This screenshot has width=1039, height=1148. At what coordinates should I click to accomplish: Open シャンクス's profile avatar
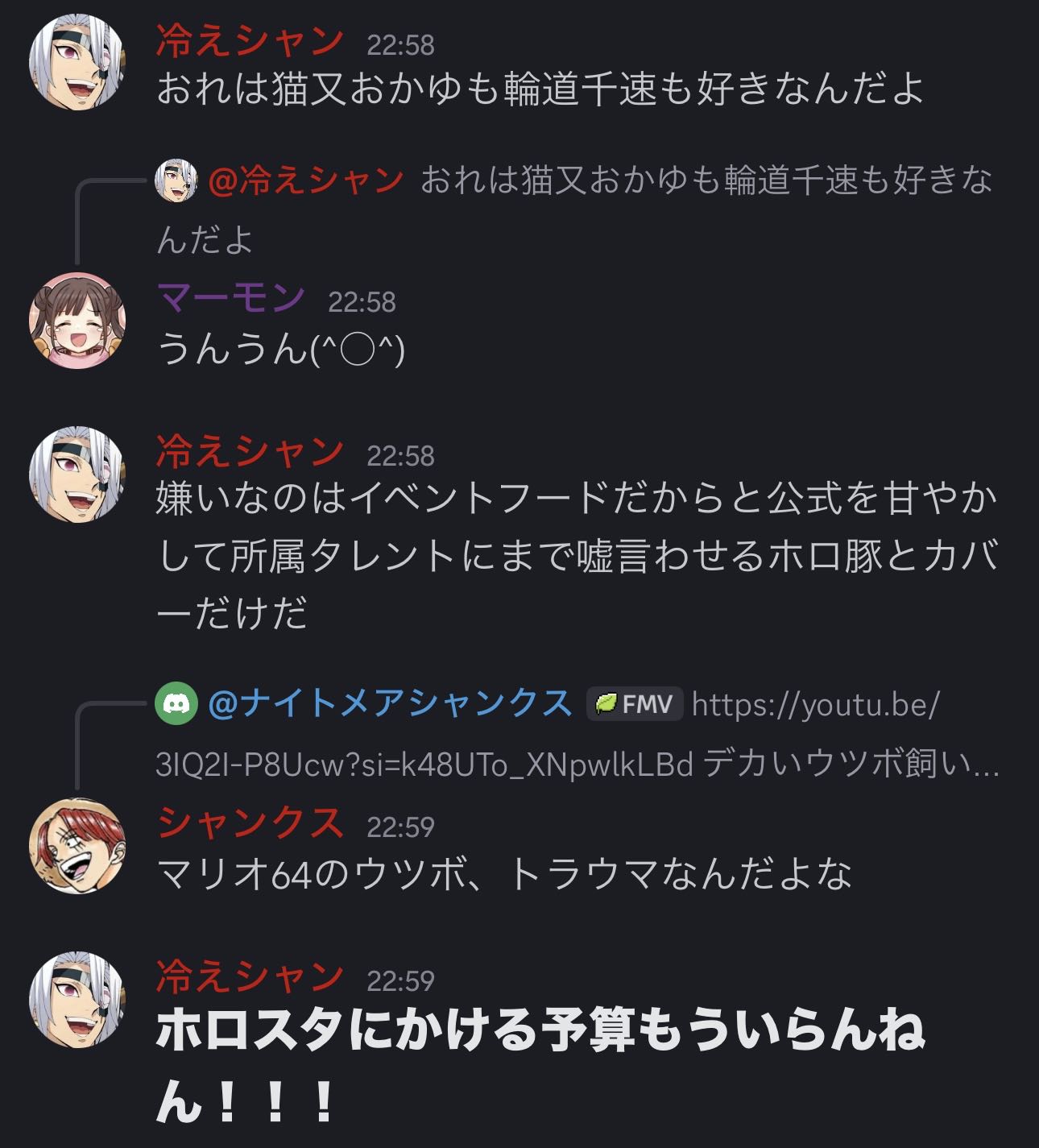click(x=77, y=845)
